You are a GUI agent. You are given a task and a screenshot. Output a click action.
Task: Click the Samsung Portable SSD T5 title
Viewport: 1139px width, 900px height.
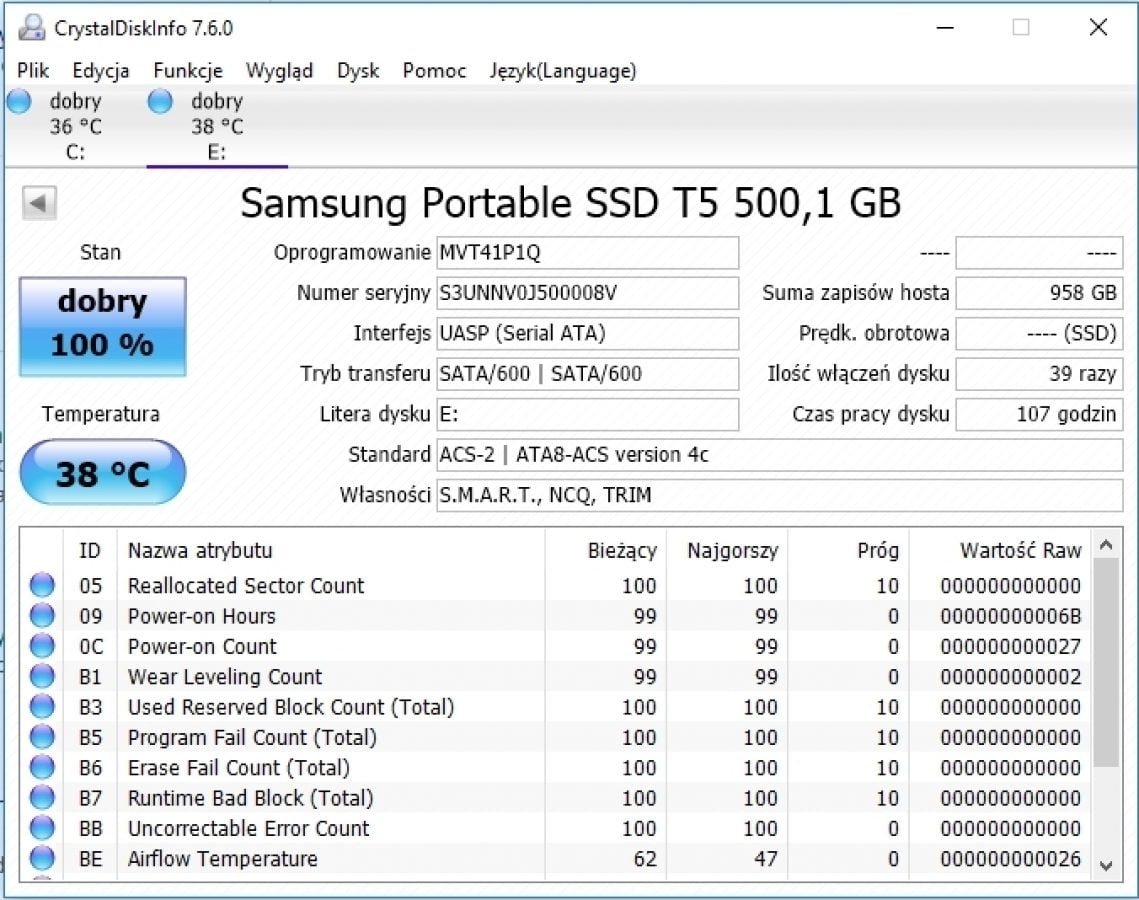coord(571,203)
